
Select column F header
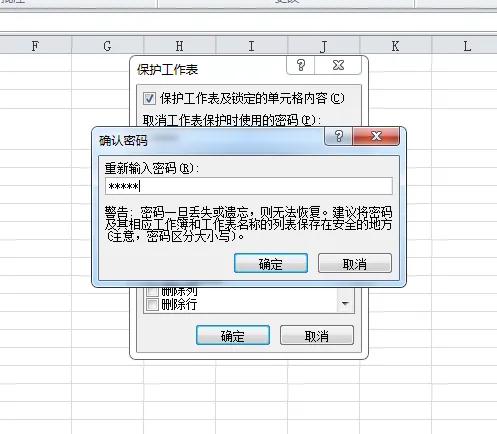point(35,46)
